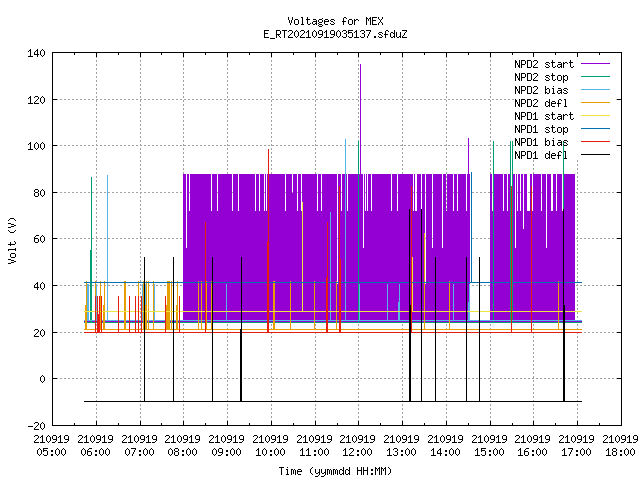Click the x-axis tick label 15:00
Image resolution: width=640 pixels, height=480 pixels.
[x=489, y=452]
